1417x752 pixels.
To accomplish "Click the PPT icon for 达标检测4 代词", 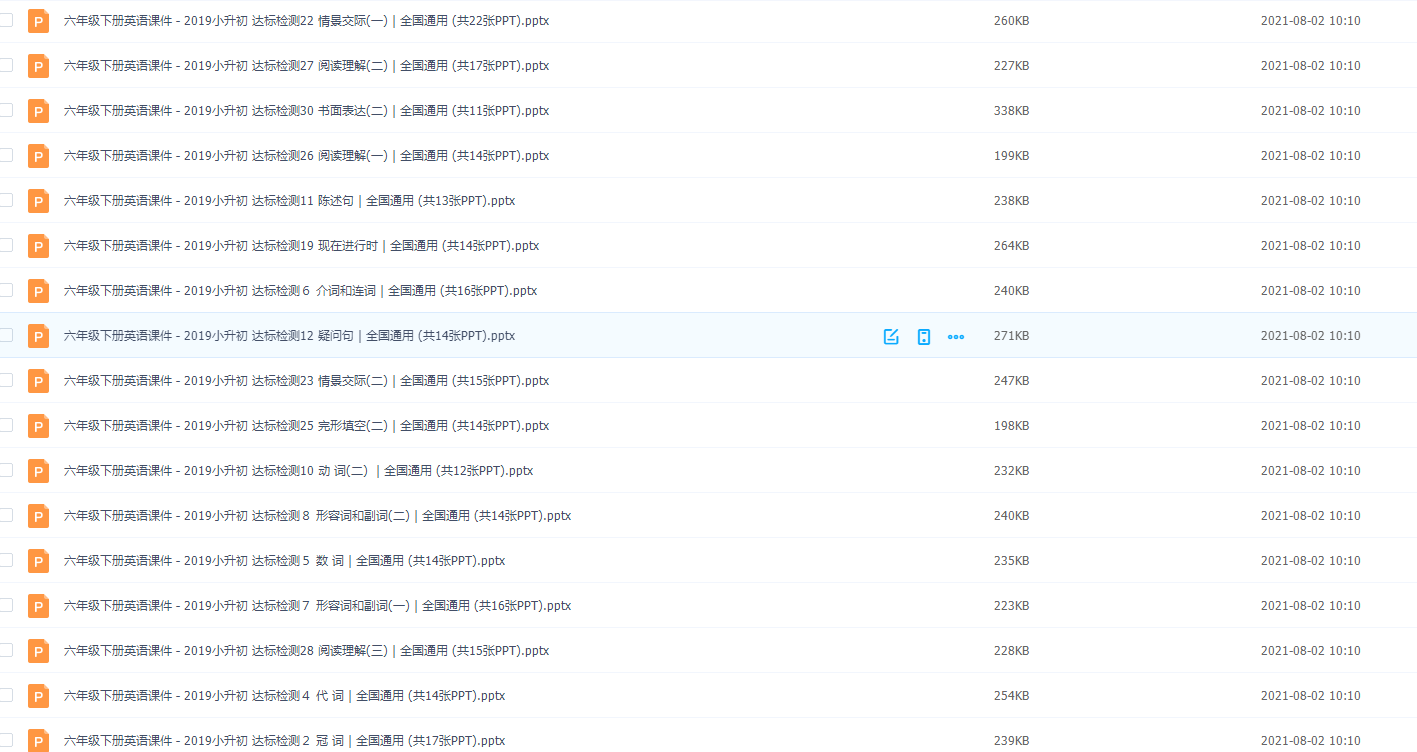I will pos(38,696).
